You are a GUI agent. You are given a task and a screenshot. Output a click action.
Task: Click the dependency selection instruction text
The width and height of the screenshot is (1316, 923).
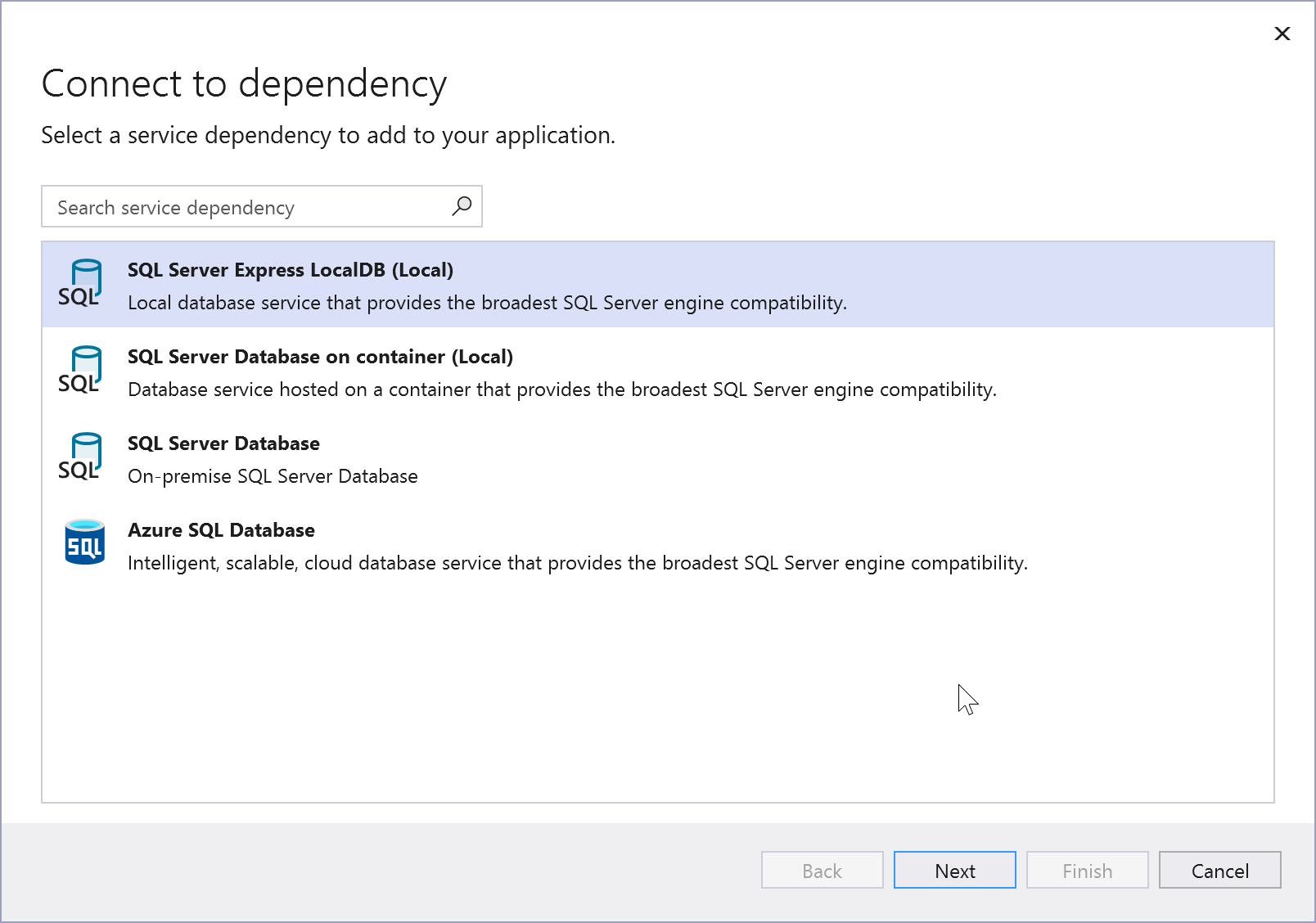click(x=327, y=135)
